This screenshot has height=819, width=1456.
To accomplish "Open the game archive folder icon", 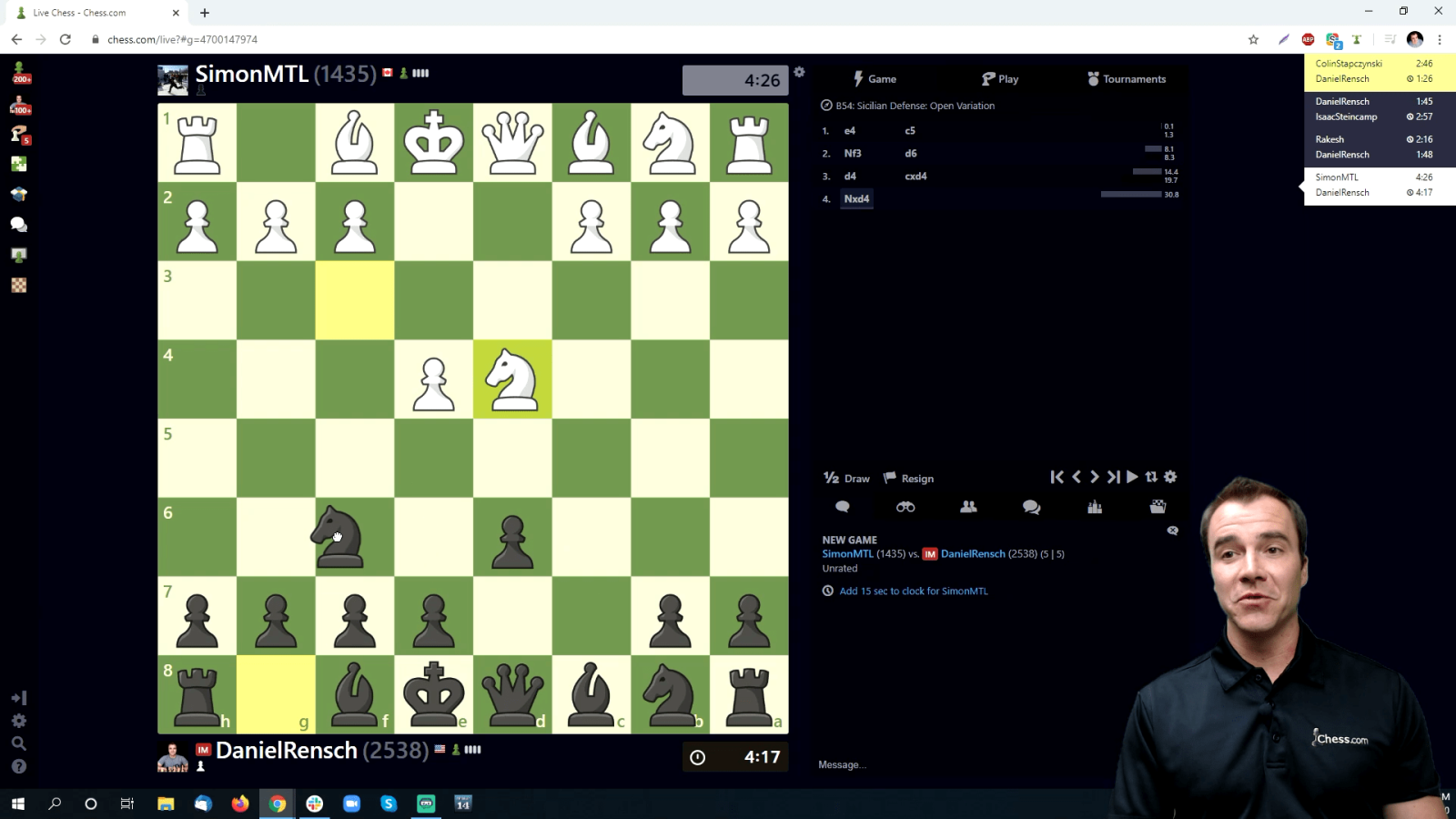I will click(1158, 507).
